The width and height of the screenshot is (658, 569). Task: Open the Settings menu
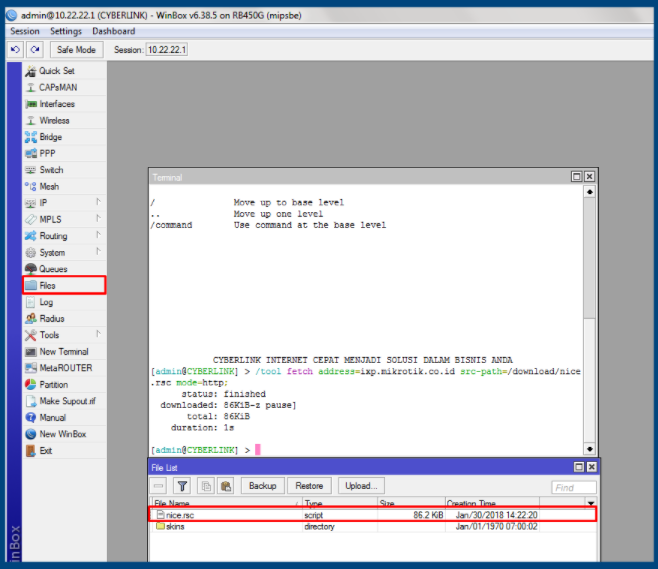[x=66, y=31]
